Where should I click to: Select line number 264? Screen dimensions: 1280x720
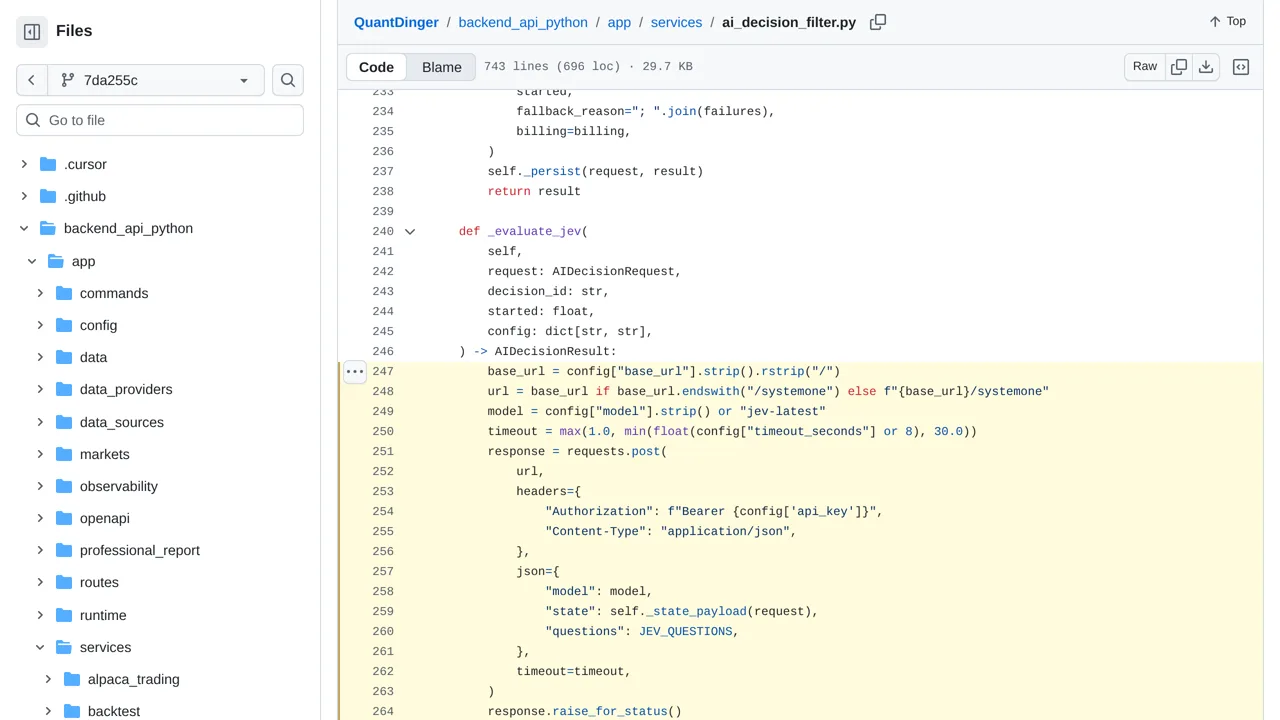click(383, 711)
